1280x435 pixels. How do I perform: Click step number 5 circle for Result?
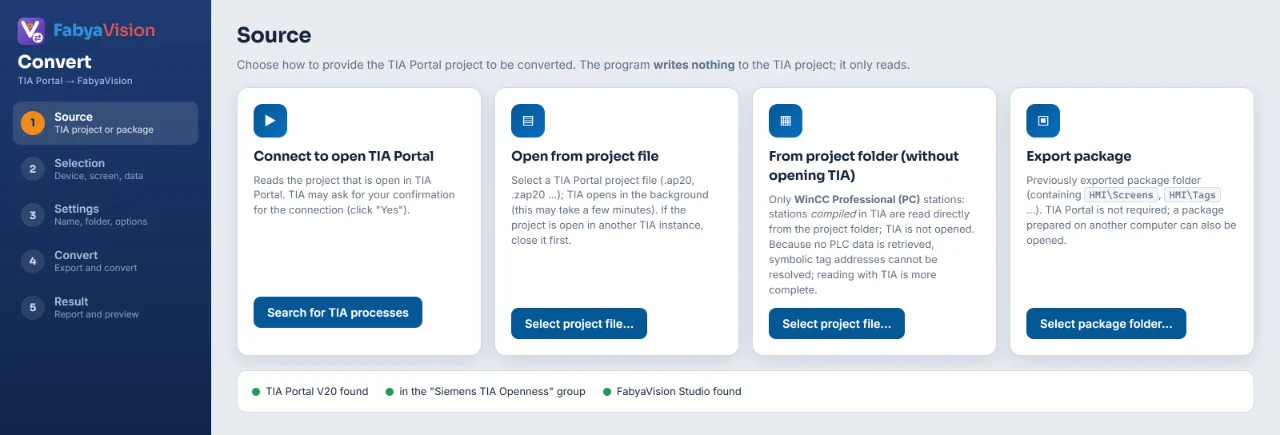click(33, 307)
